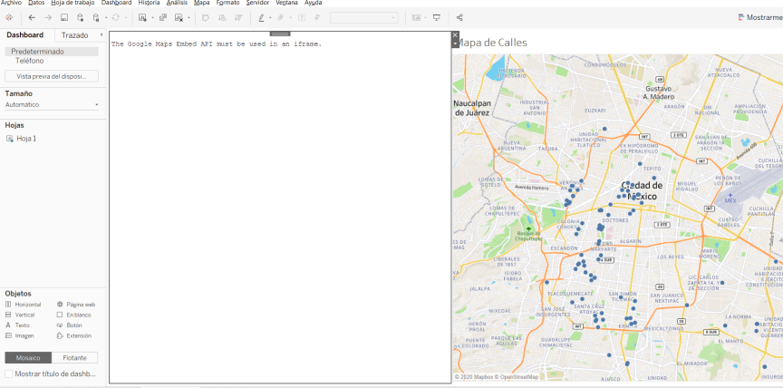Click the Vista previa del dispositivo button

tap(51, 76)
